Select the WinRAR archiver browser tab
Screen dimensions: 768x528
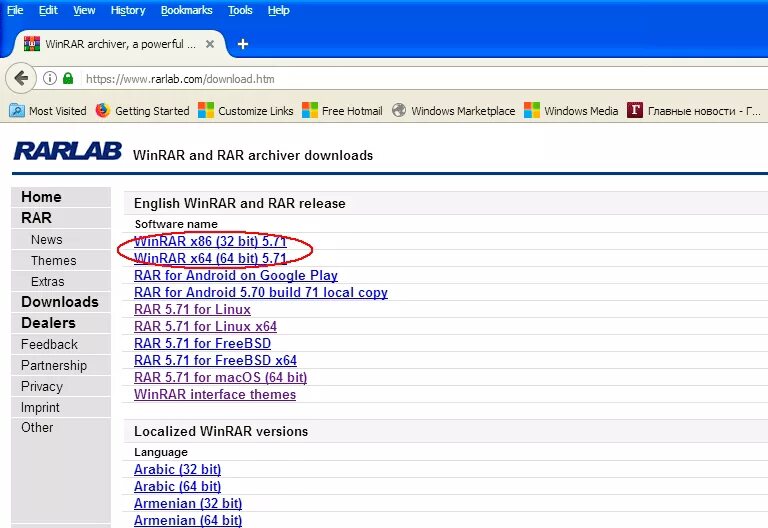(x=120, y=44)
